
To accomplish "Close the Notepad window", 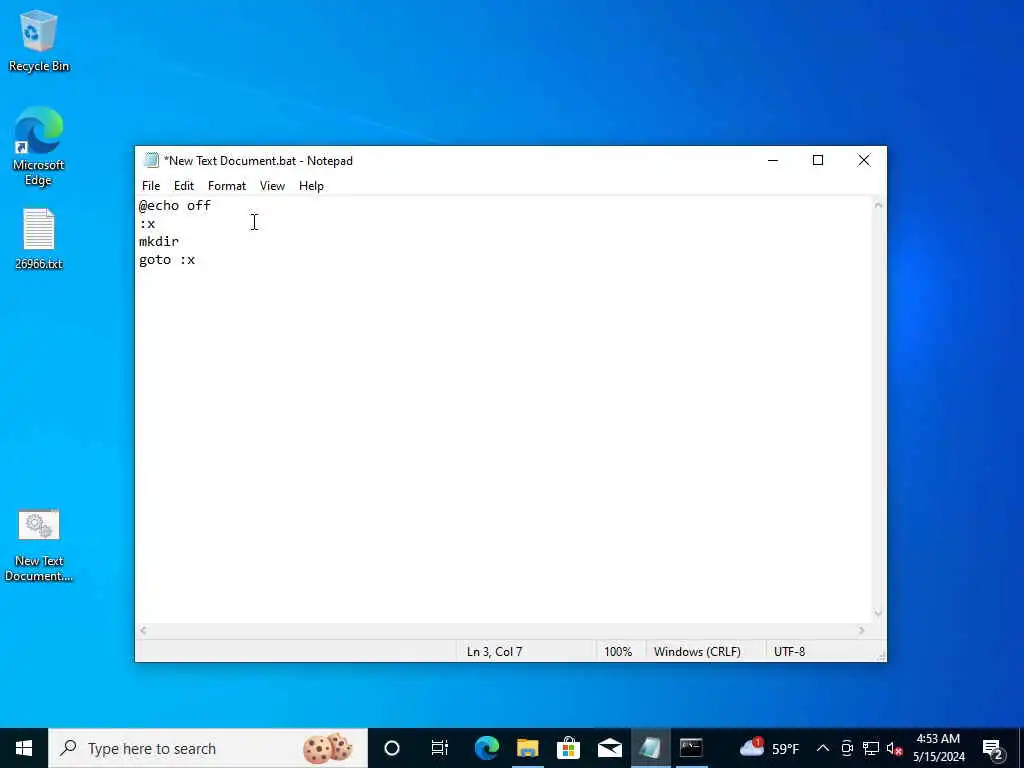I will point(863,160).
